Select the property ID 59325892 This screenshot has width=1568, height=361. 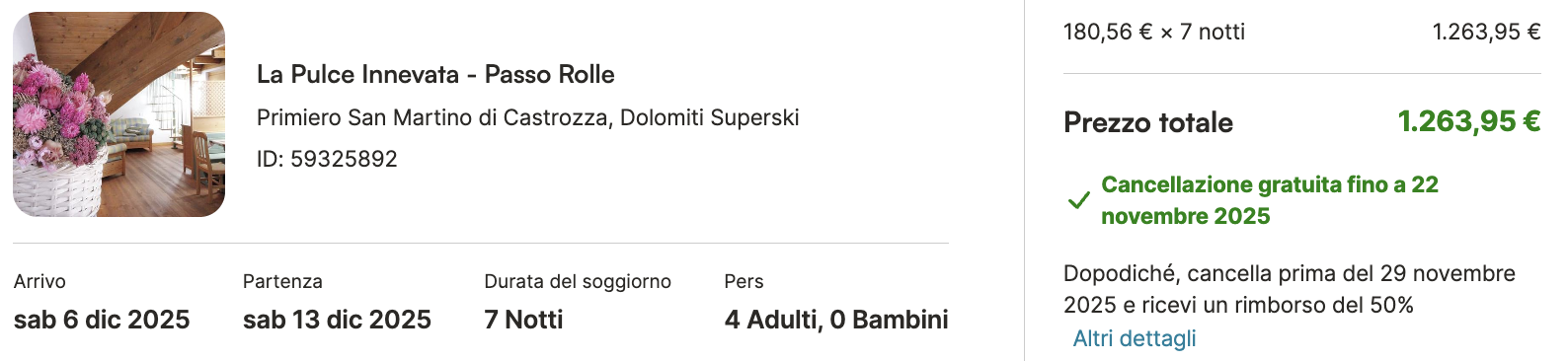[327, 159]
